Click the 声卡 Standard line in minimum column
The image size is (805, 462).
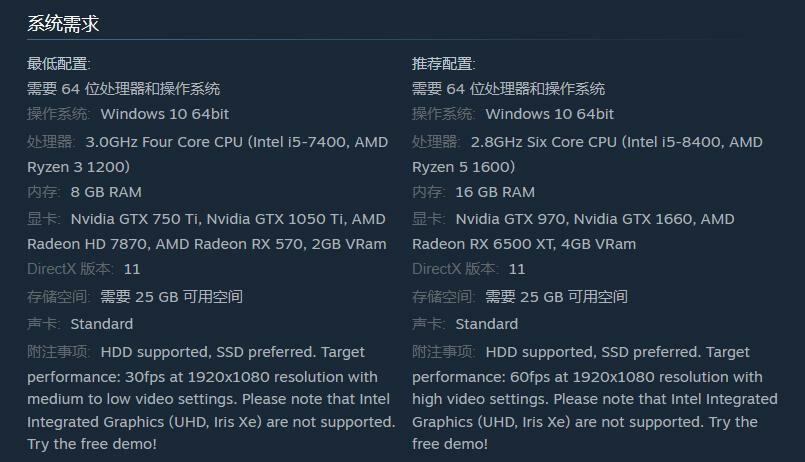(80, 324)
